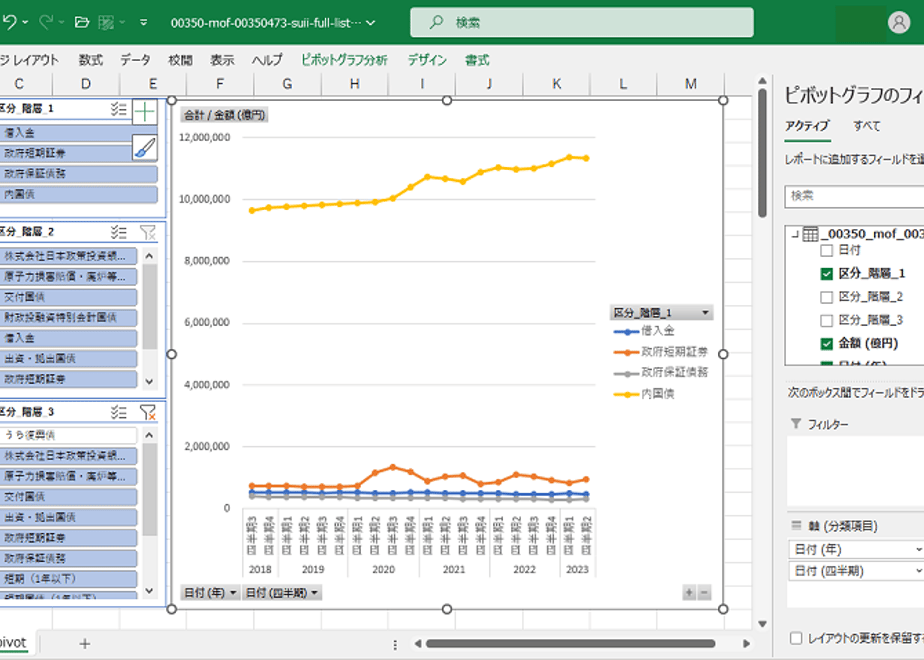Click 政府短期証券 orange legend entry
Image resolution: width=924 pixels, height=660 pixels.
(x=660, y=352)
